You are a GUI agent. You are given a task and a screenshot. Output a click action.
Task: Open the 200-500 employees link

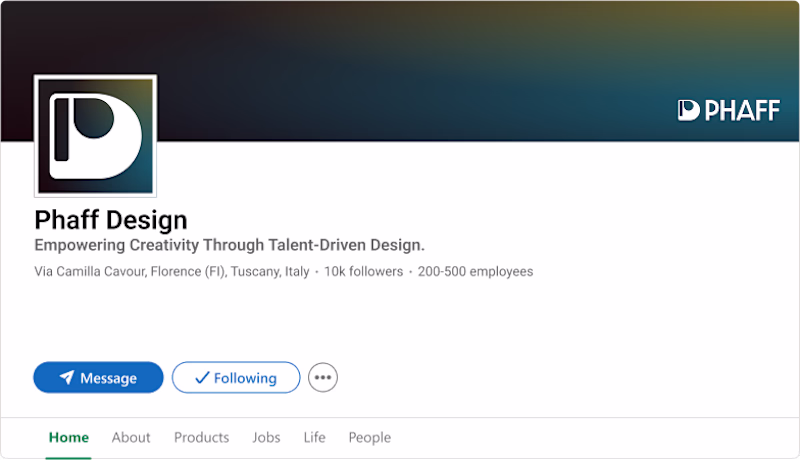click(x=475, y=271)
